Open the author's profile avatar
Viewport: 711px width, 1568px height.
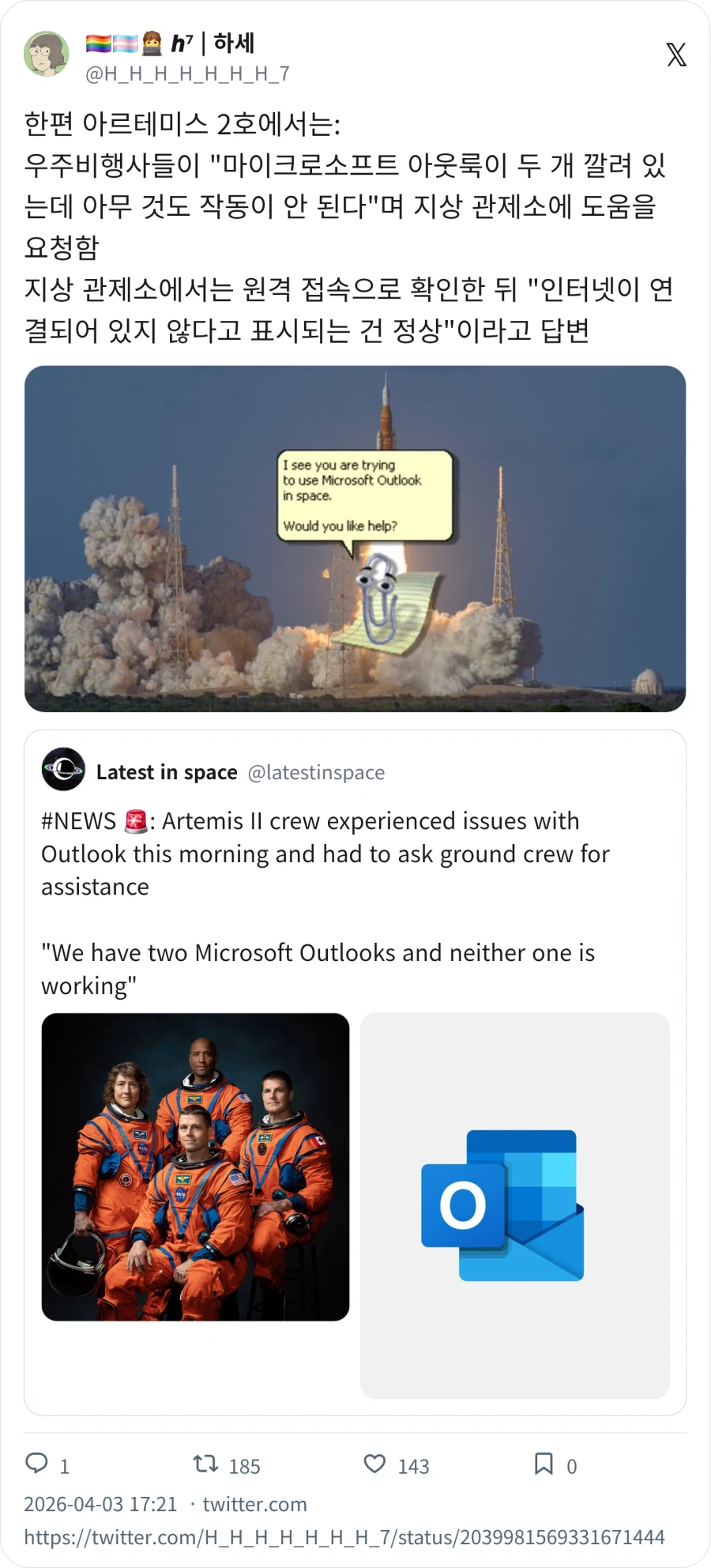pyautogui.click(x=47, y=54)
